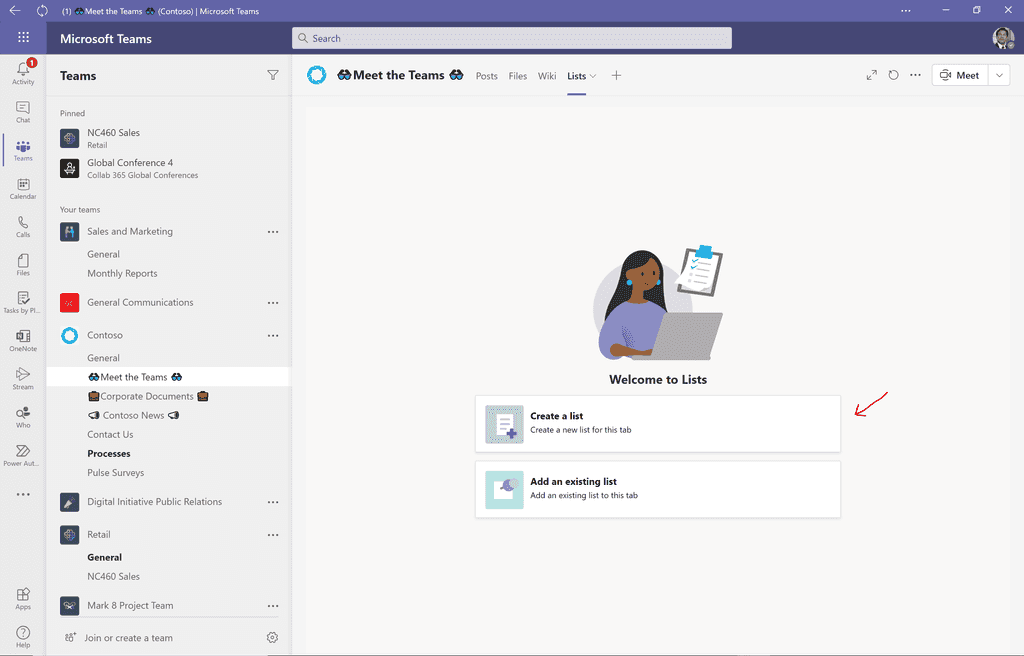Open the Who app
Screen dimensions: 1024x656
pyautogui.click(x=23, y=418)
